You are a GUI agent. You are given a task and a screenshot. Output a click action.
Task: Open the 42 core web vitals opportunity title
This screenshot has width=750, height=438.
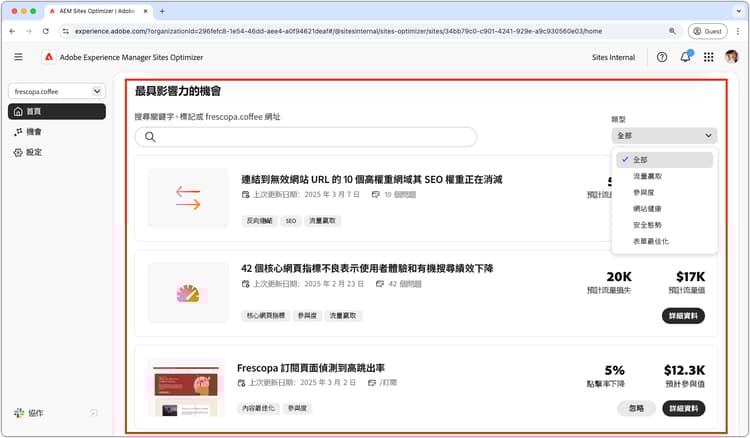tap(367, 268)
